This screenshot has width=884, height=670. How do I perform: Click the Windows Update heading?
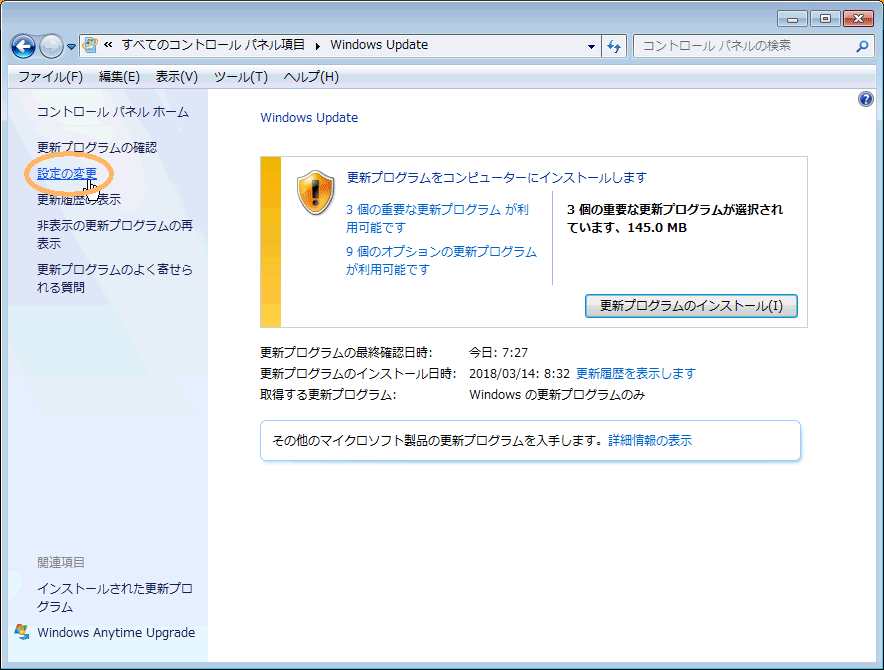pyautogui.click(x=309, y=118)
